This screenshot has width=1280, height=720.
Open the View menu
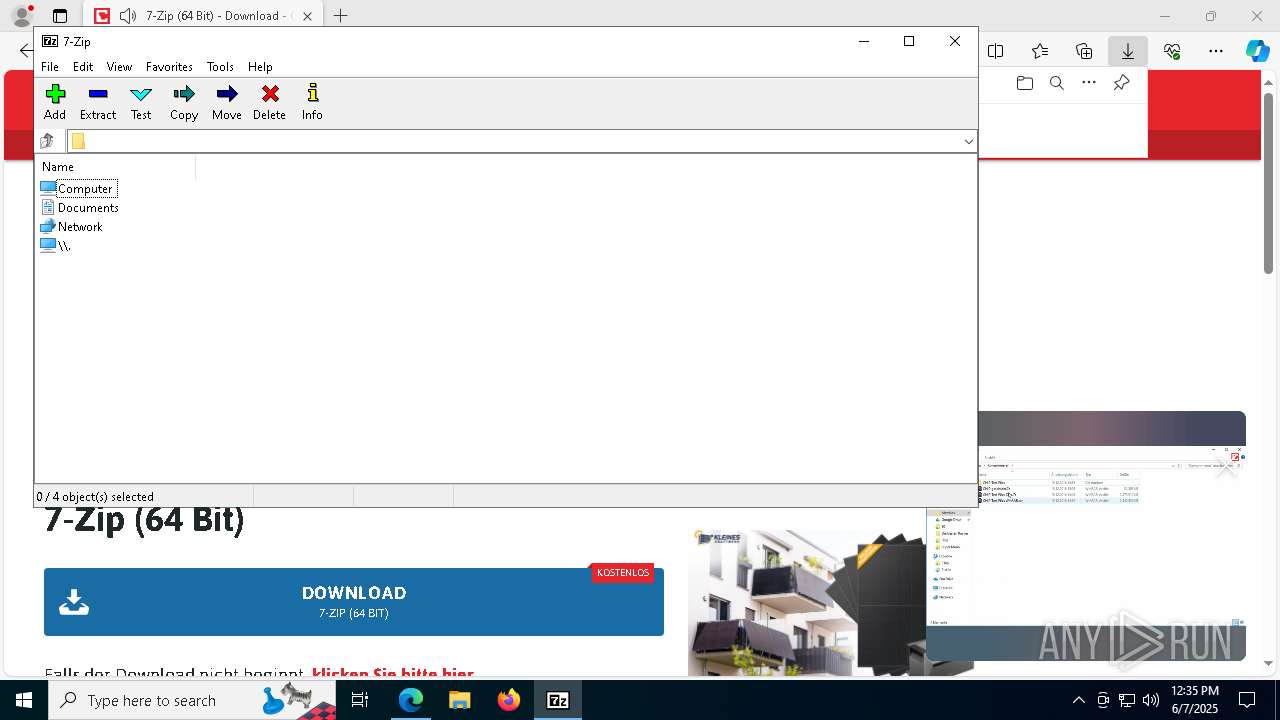(119, 67)
